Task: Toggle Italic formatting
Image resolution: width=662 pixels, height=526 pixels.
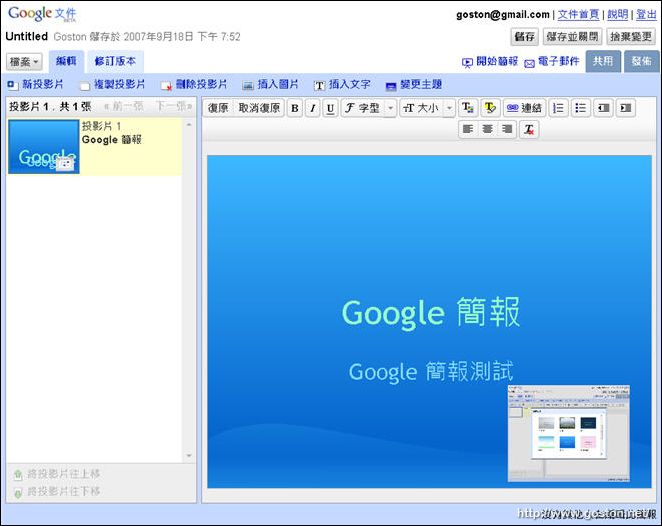Action: pyautogui.click(x=312, y=108)
